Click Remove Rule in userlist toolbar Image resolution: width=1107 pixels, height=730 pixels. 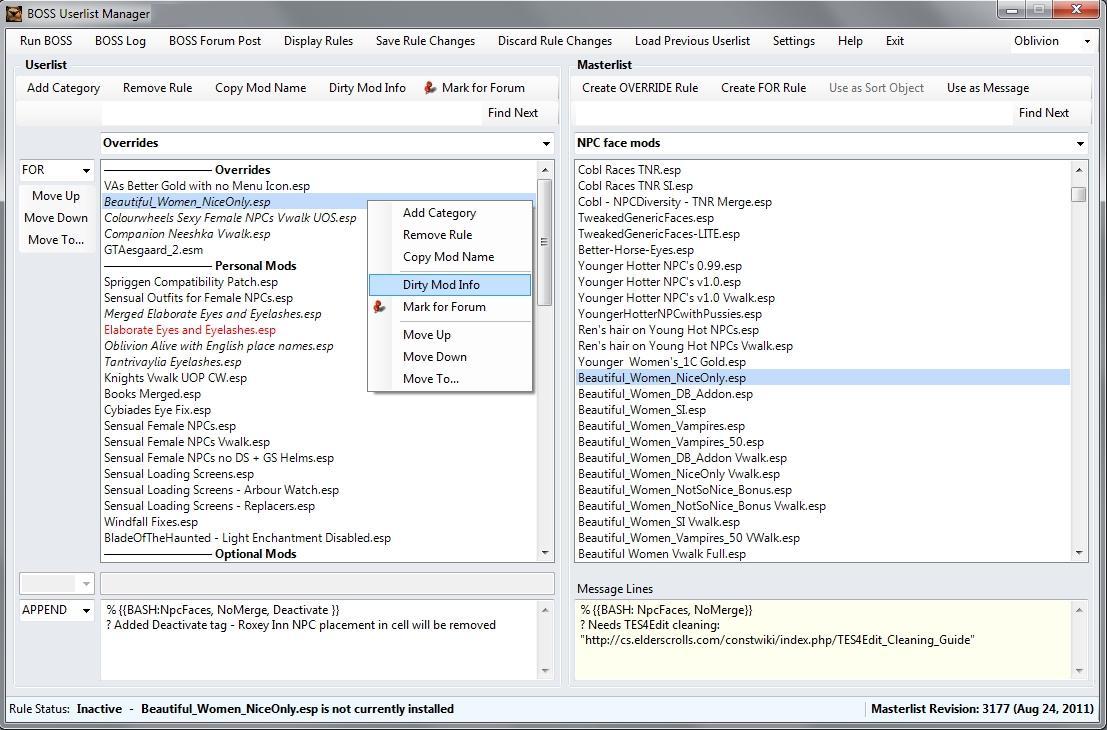[157, 88]
